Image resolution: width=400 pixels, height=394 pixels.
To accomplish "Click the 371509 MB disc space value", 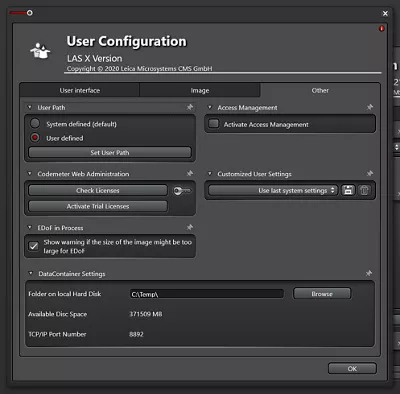I will coord(146,314).
